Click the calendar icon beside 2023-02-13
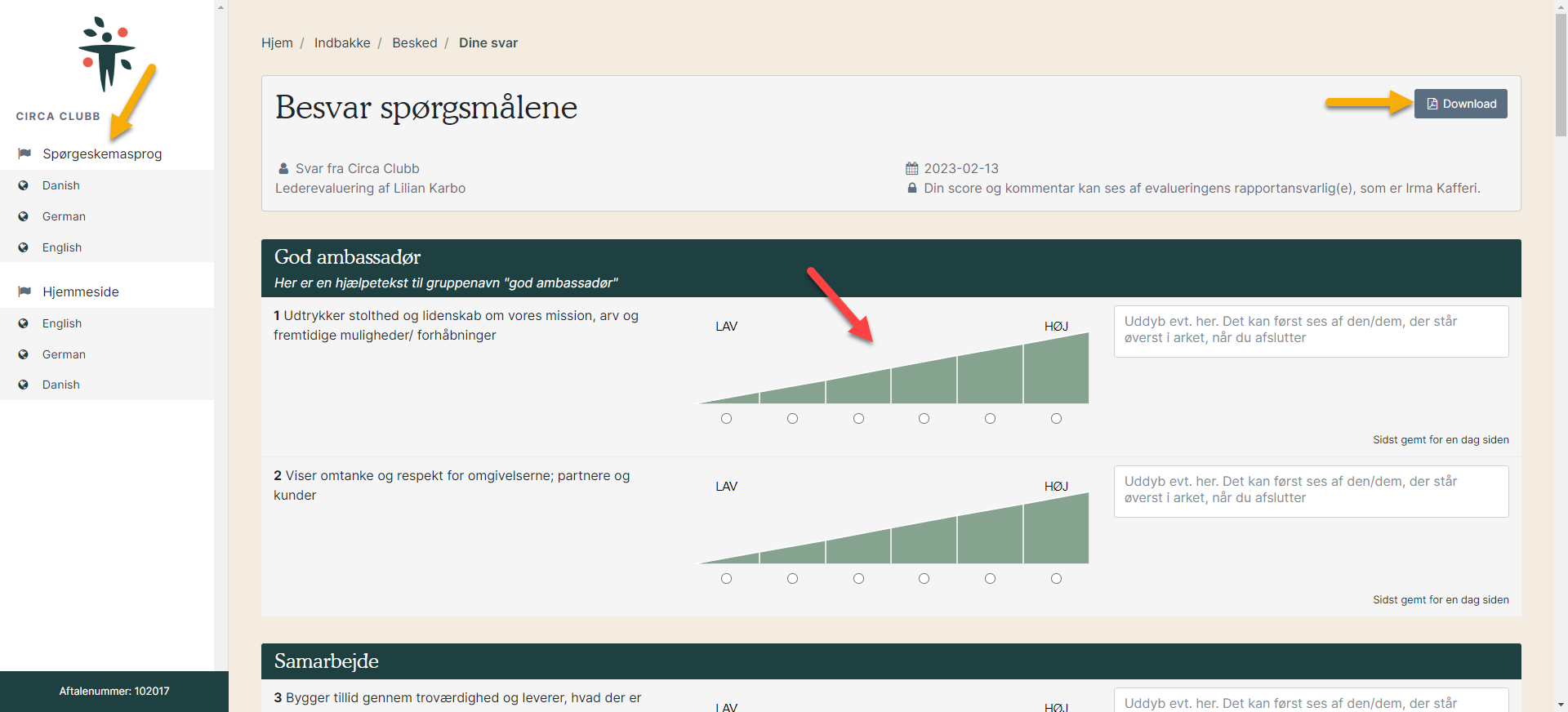The height and width of the screenshot is (712, 1568). [912, 168]
